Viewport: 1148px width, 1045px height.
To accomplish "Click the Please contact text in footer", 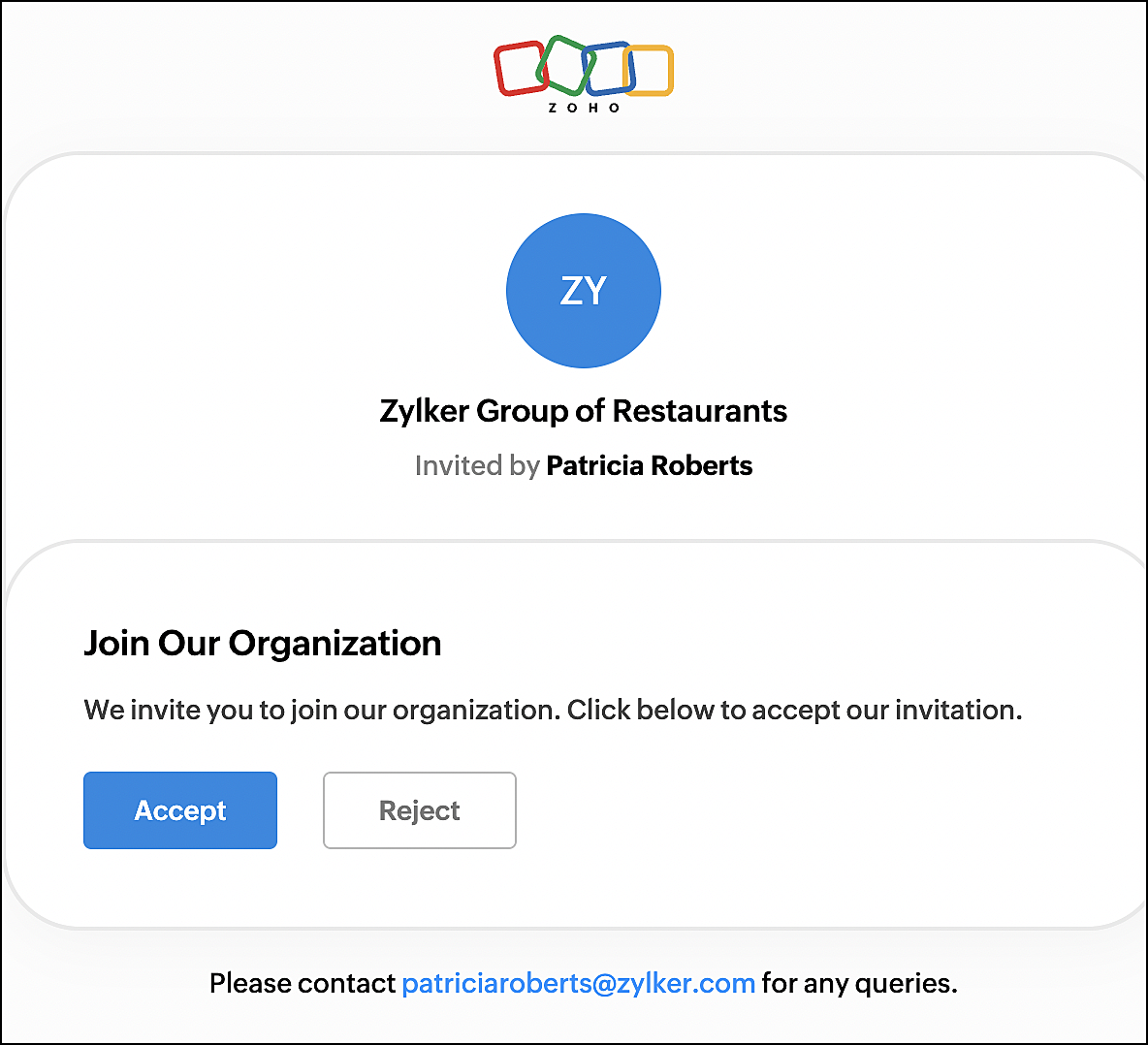I will click(x=303, y=983).
